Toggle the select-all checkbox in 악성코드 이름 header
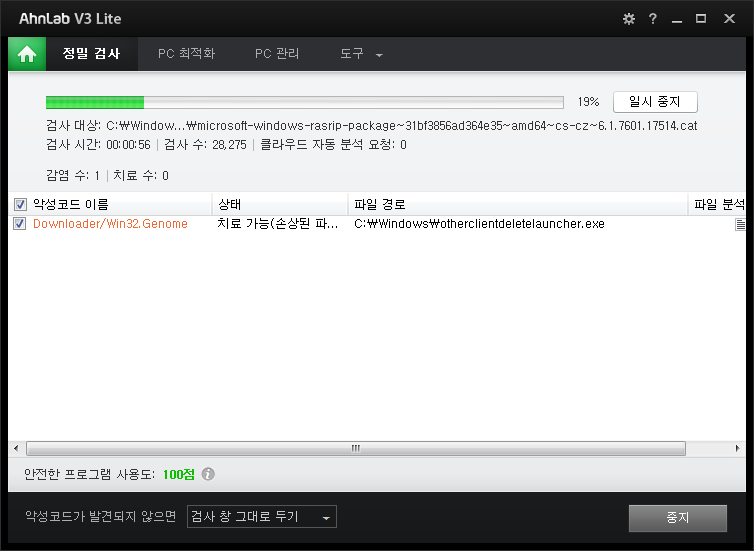The image size is (754, 551). [20, 204]
